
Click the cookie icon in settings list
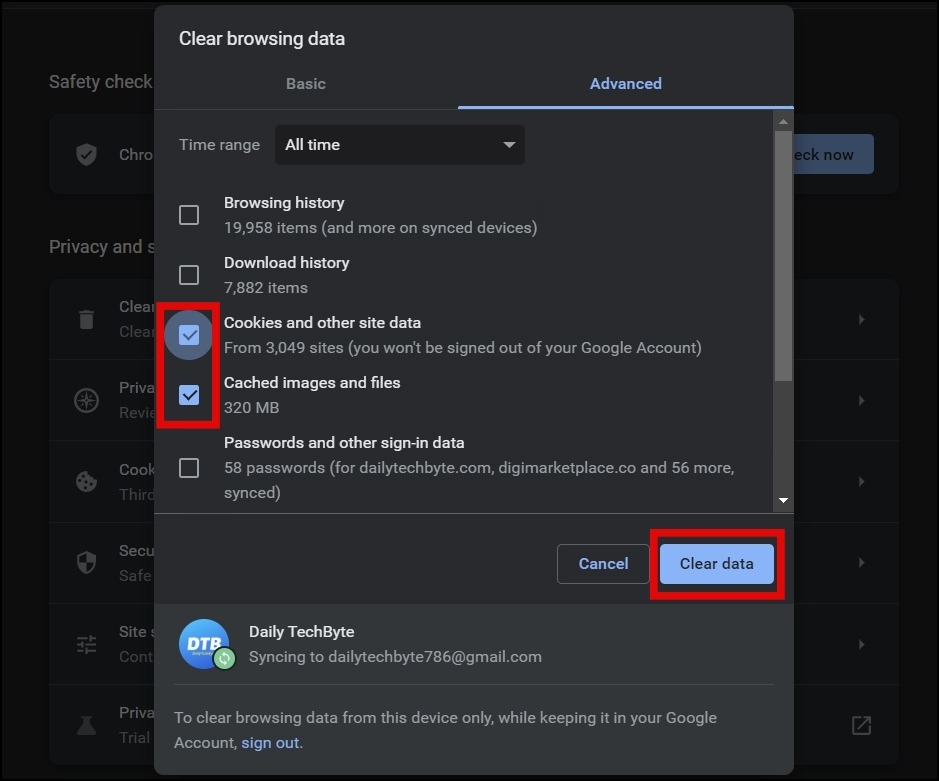(x=87, y=481)
